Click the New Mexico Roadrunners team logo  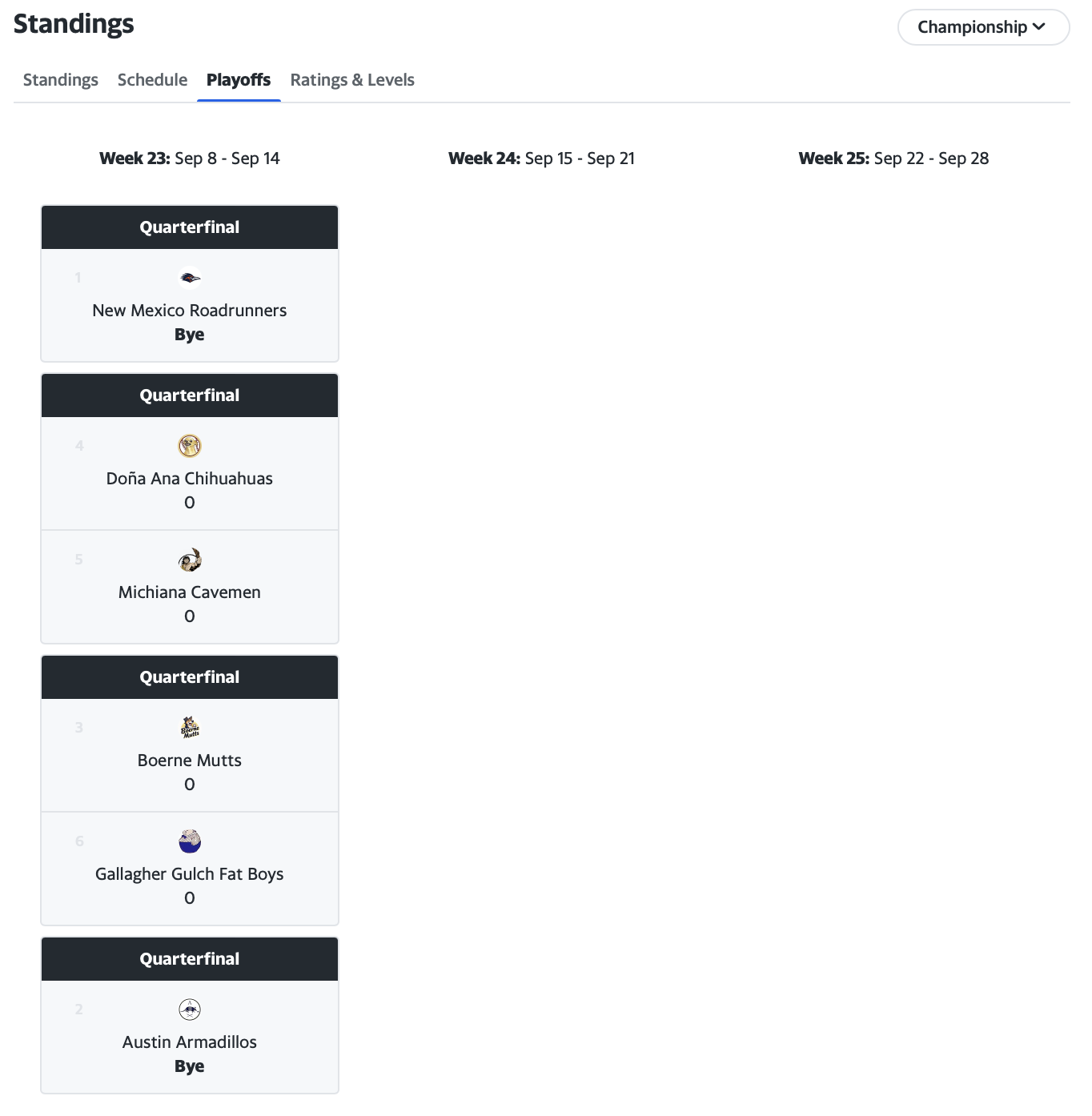[x=190, y=278]
